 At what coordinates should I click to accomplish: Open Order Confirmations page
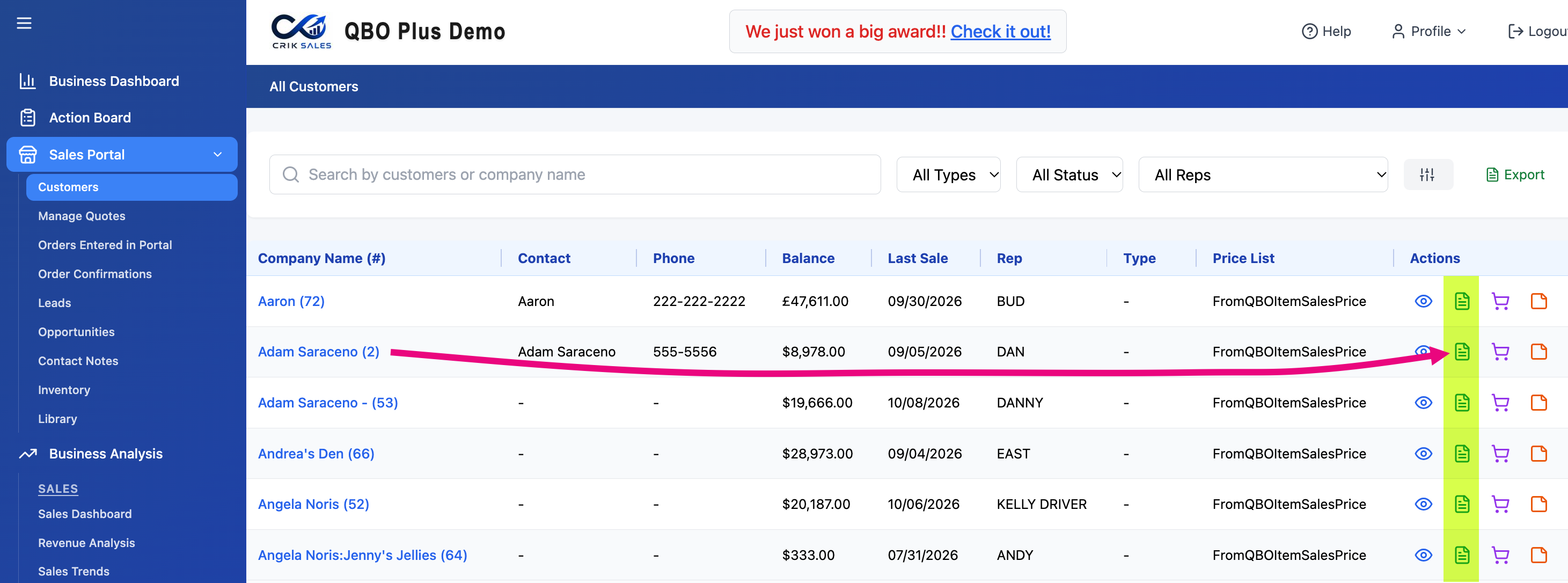[x=95, y=274]
